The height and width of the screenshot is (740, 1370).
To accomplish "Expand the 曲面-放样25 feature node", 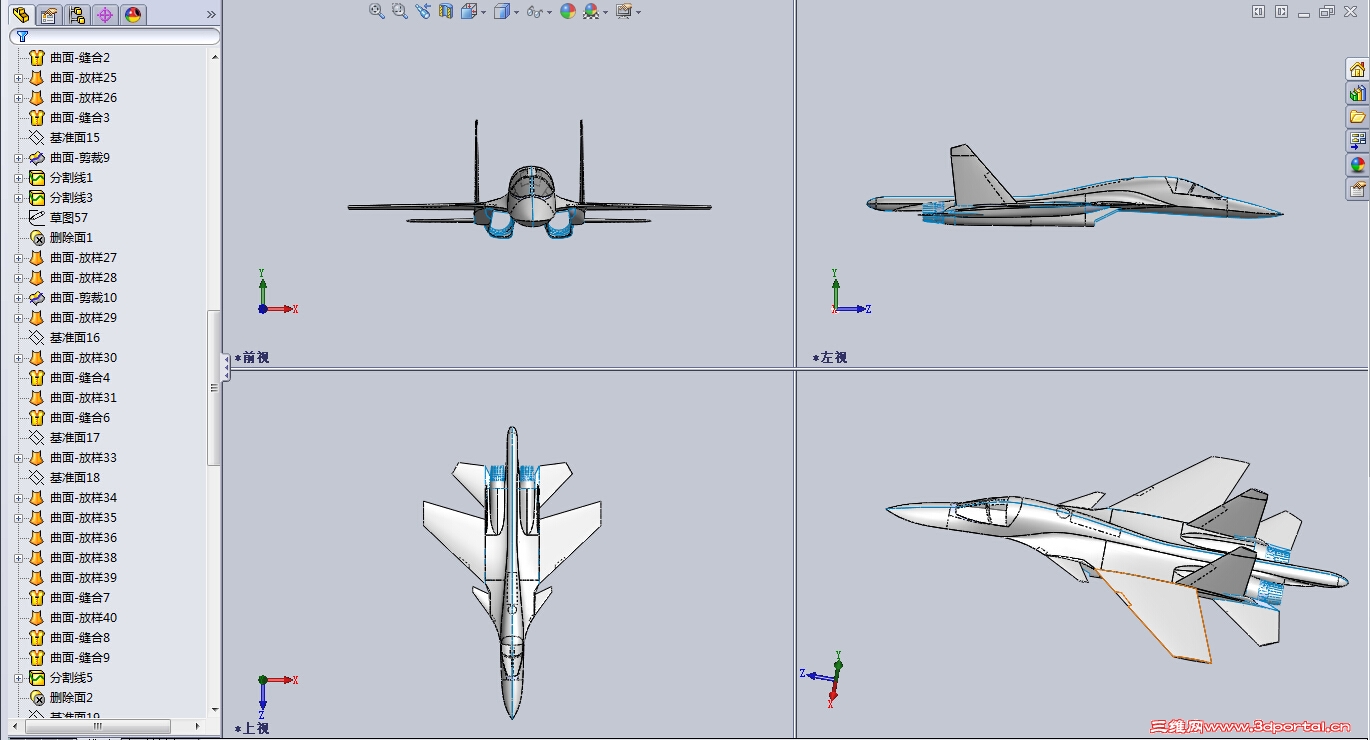I will (18, 78).
